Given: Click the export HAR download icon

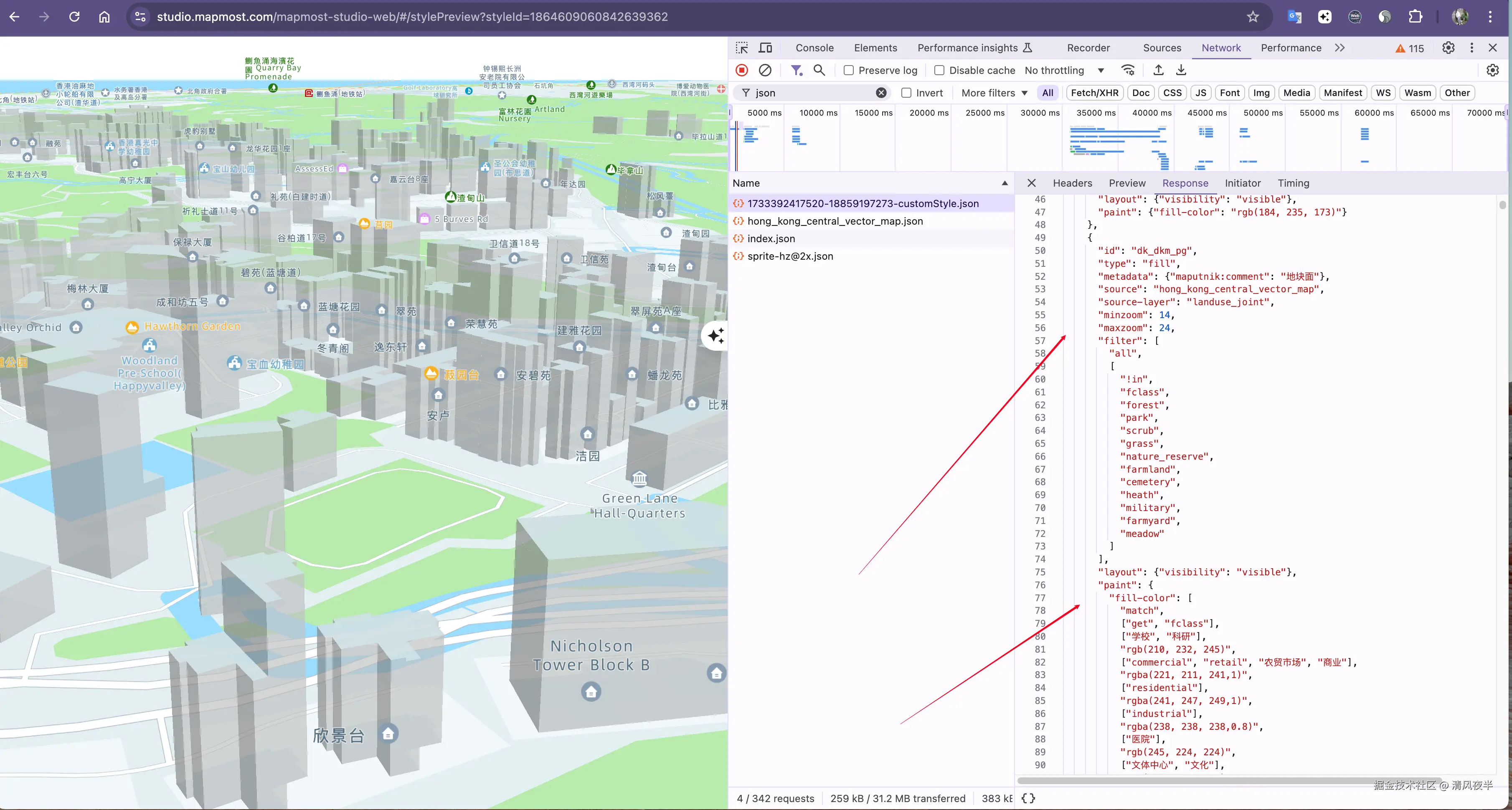Looking at the screenshot, I should point(1181,71).
